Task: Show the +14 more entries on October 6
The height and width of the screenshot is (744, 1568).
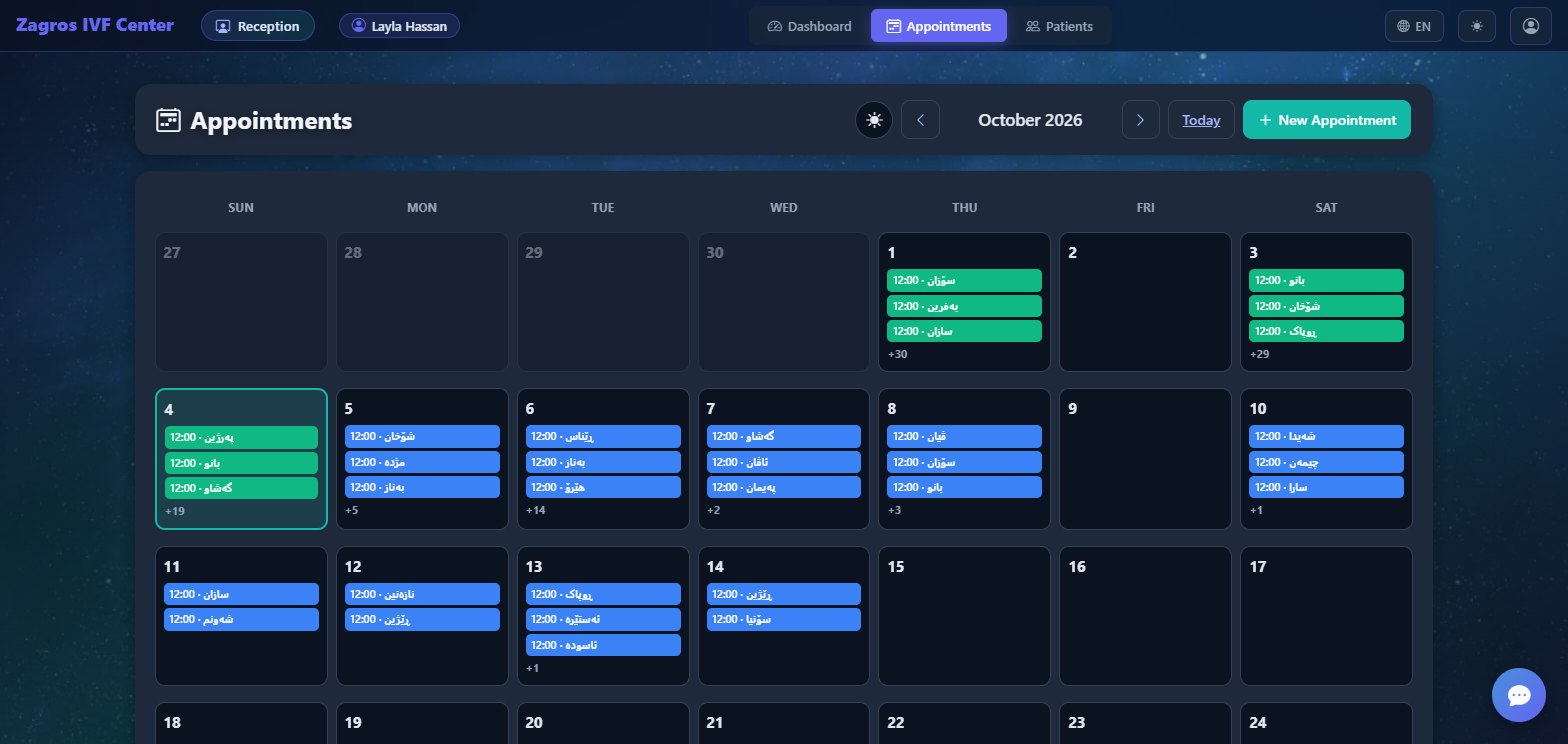Action: pos(536,510)
